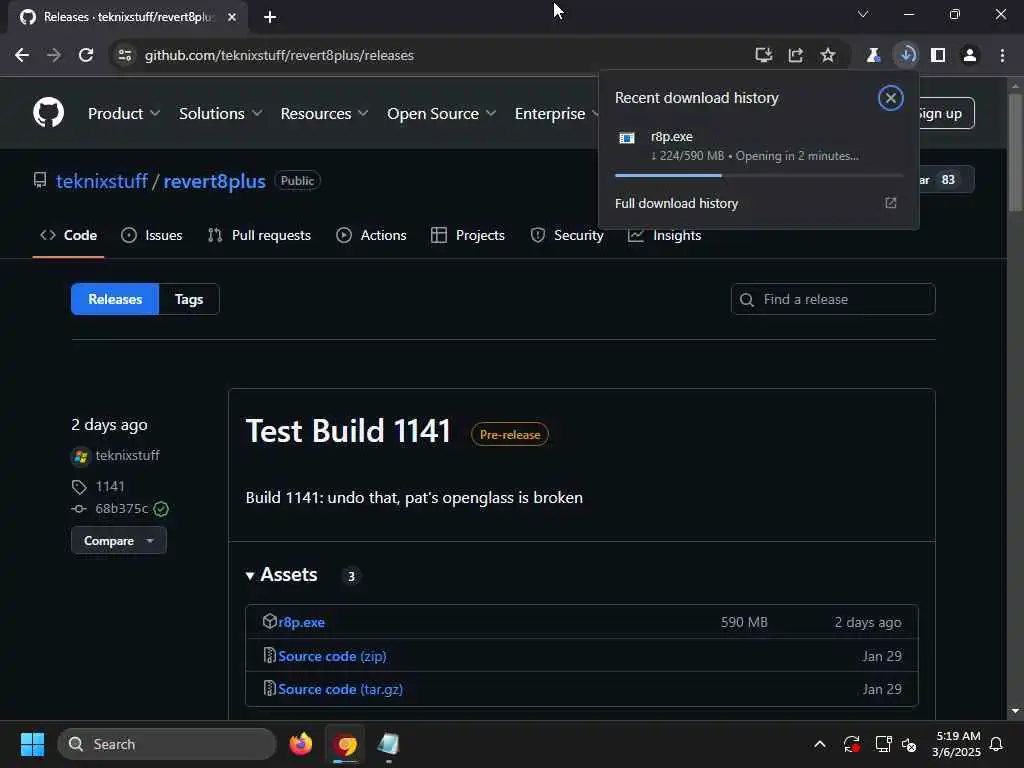This screenshot has height=768, width=1024.
Task: Share this page via share icon
Action: point(795,56)
